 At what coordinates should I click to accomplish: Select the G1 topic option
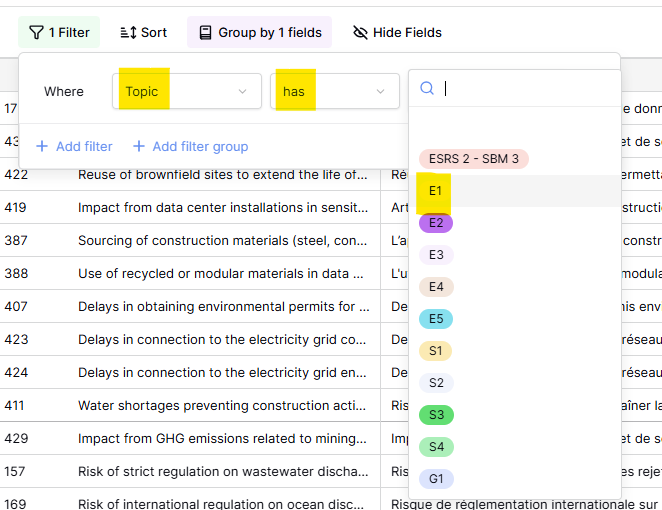(x=436, y=479)
